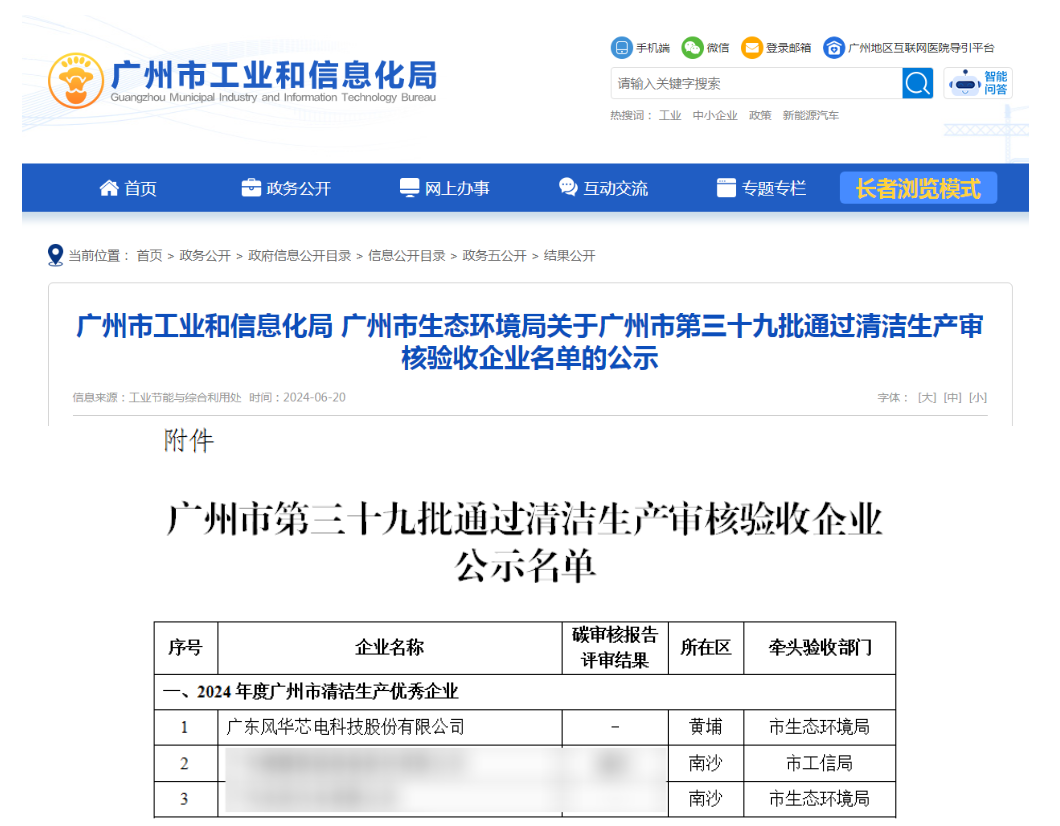Open the 首页 navigation menu
The image size is (1060, 826).
click(x=127, y=187)
